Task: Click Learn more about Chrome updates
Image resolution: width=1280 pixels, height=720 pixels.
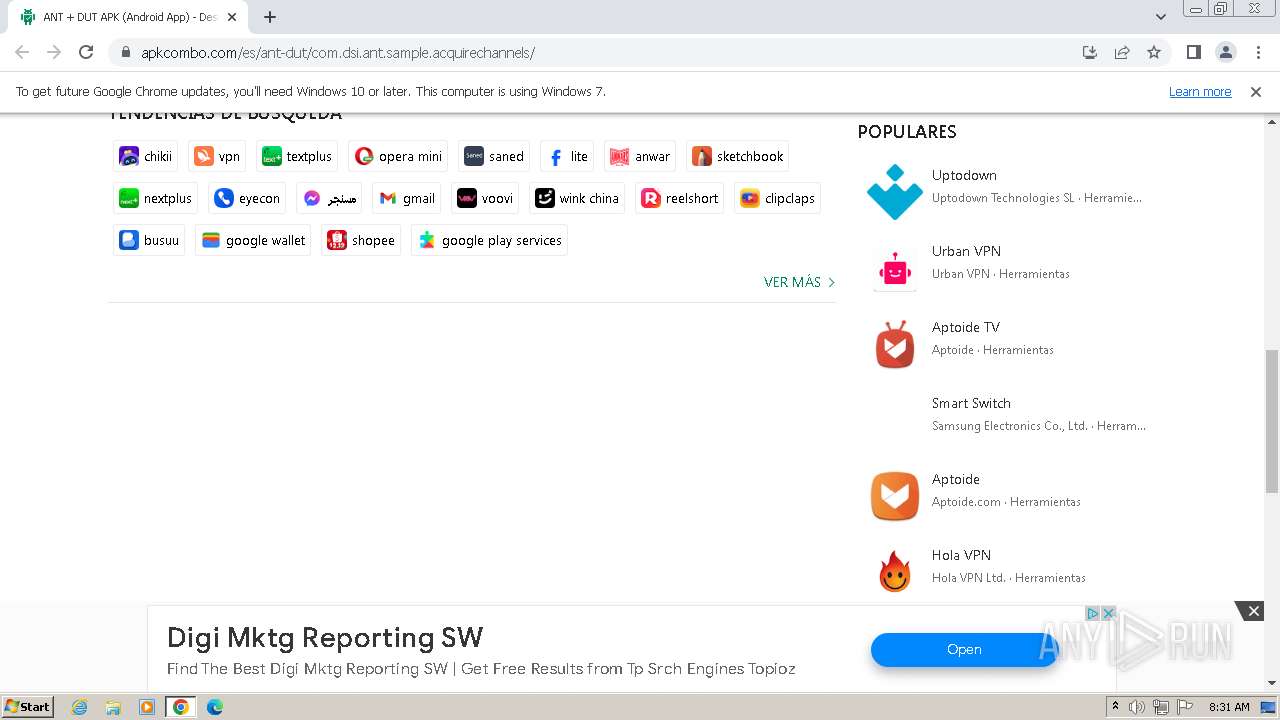Action: (1200, 91)
